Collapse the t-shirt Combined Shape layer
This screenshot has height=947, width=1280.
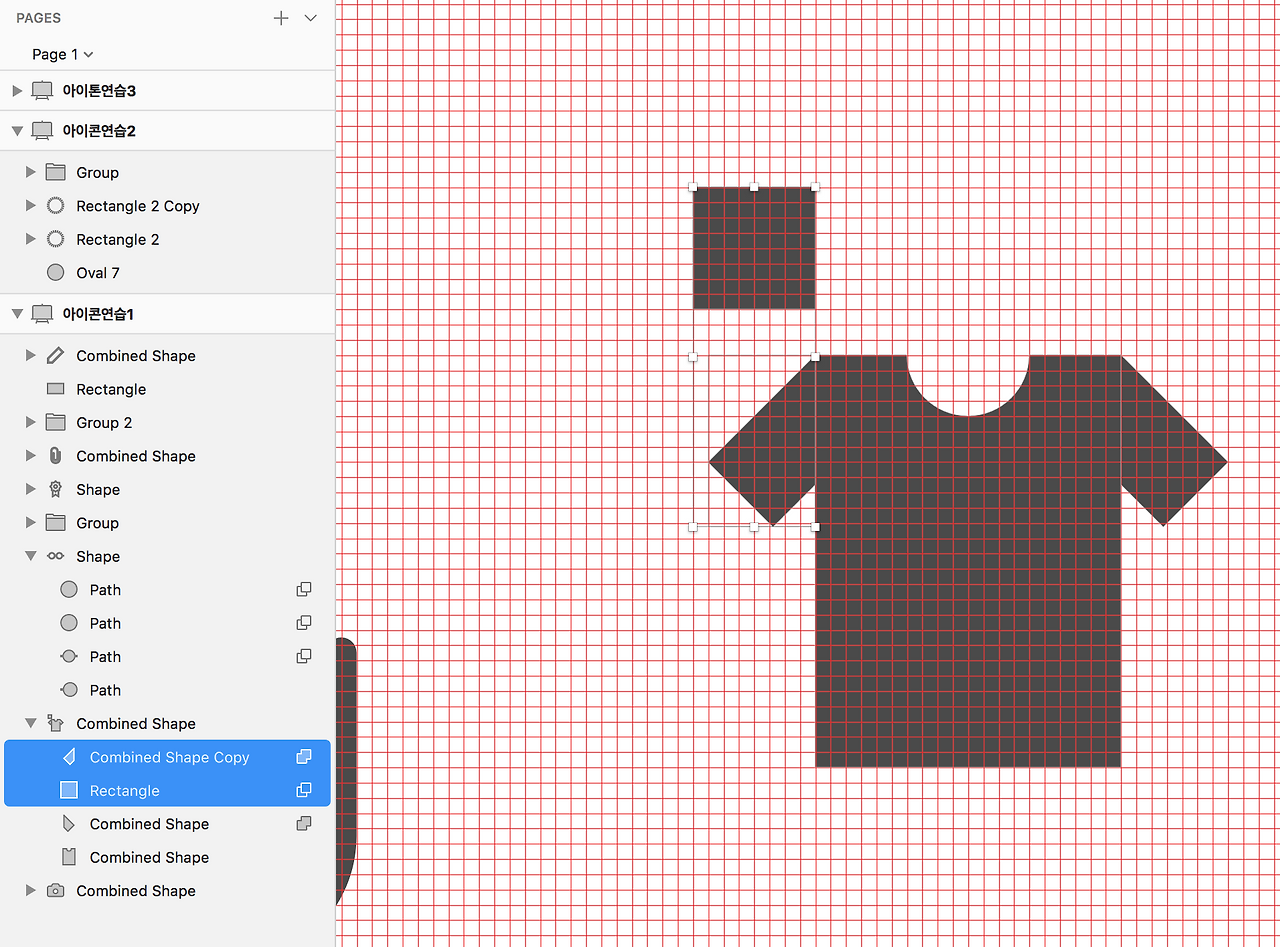pyautogui.click(x=31, y=723)
